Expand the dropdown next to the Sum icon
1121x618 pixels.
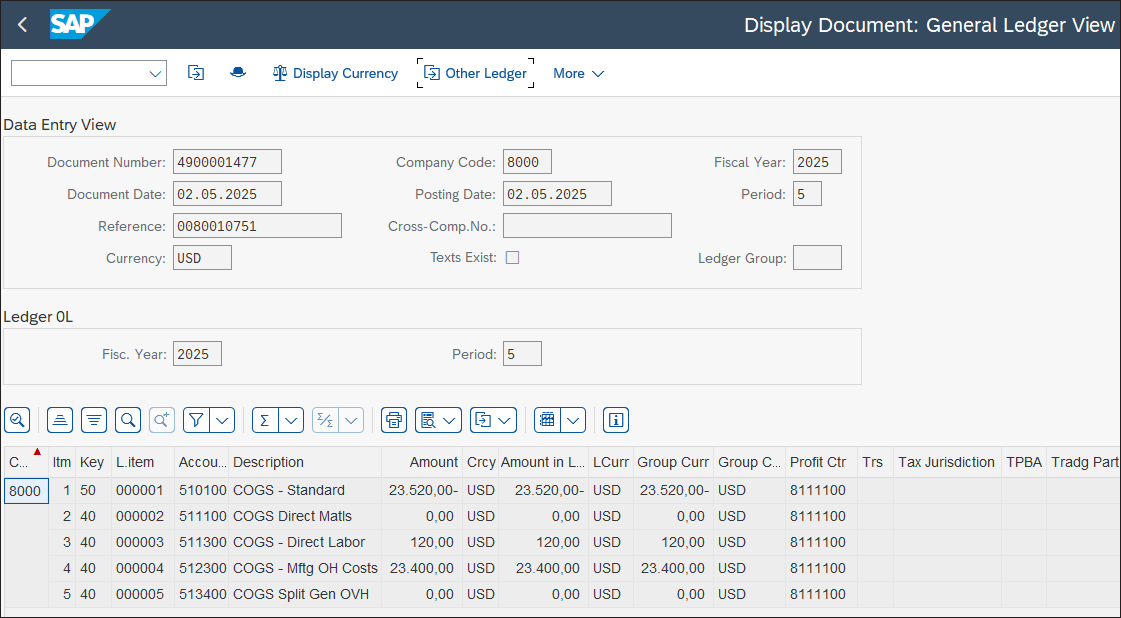pyautogui.click(x=288, y=420)
